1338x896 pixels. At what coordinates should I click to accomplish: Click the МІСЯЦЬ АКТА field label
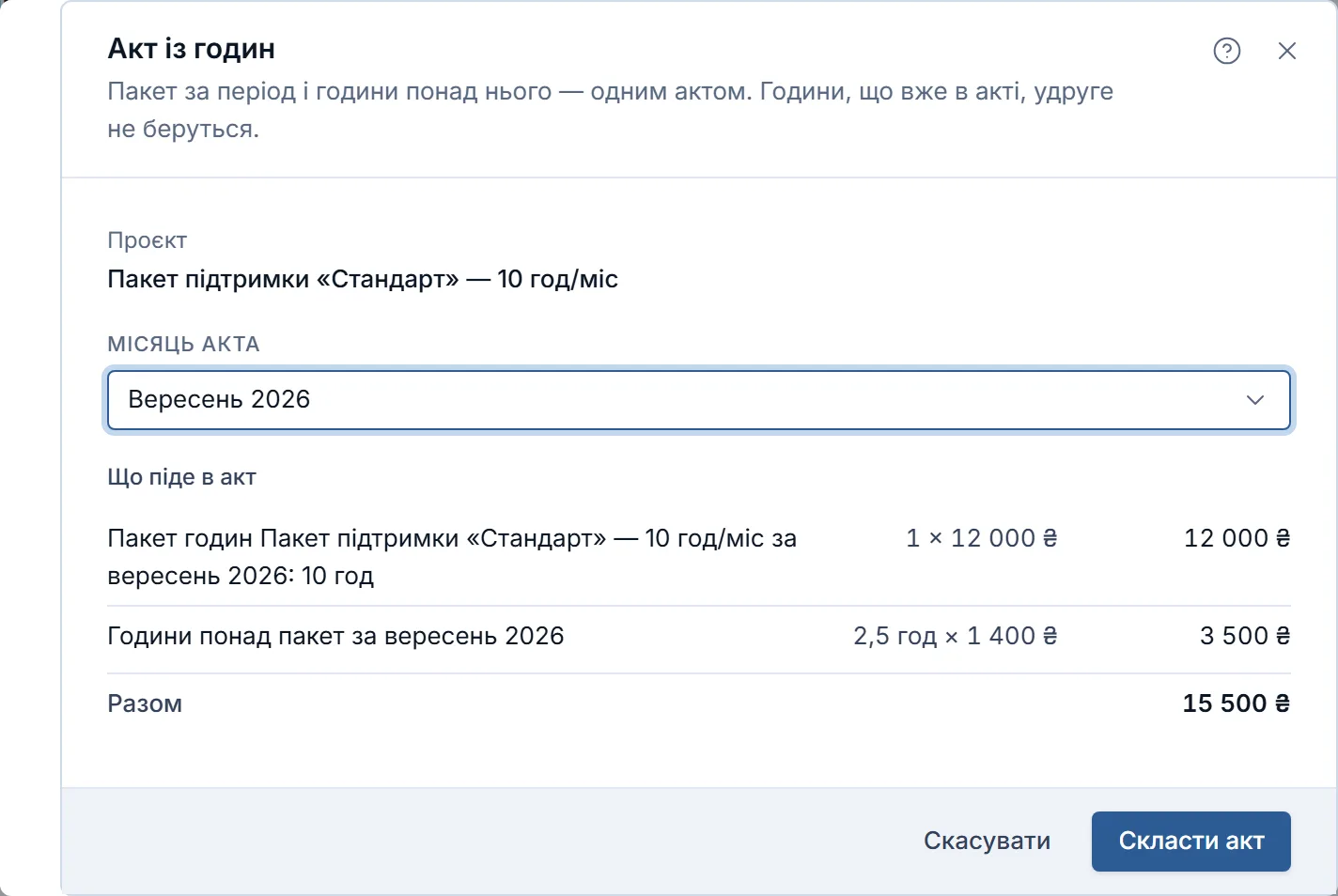pos(183,344)
